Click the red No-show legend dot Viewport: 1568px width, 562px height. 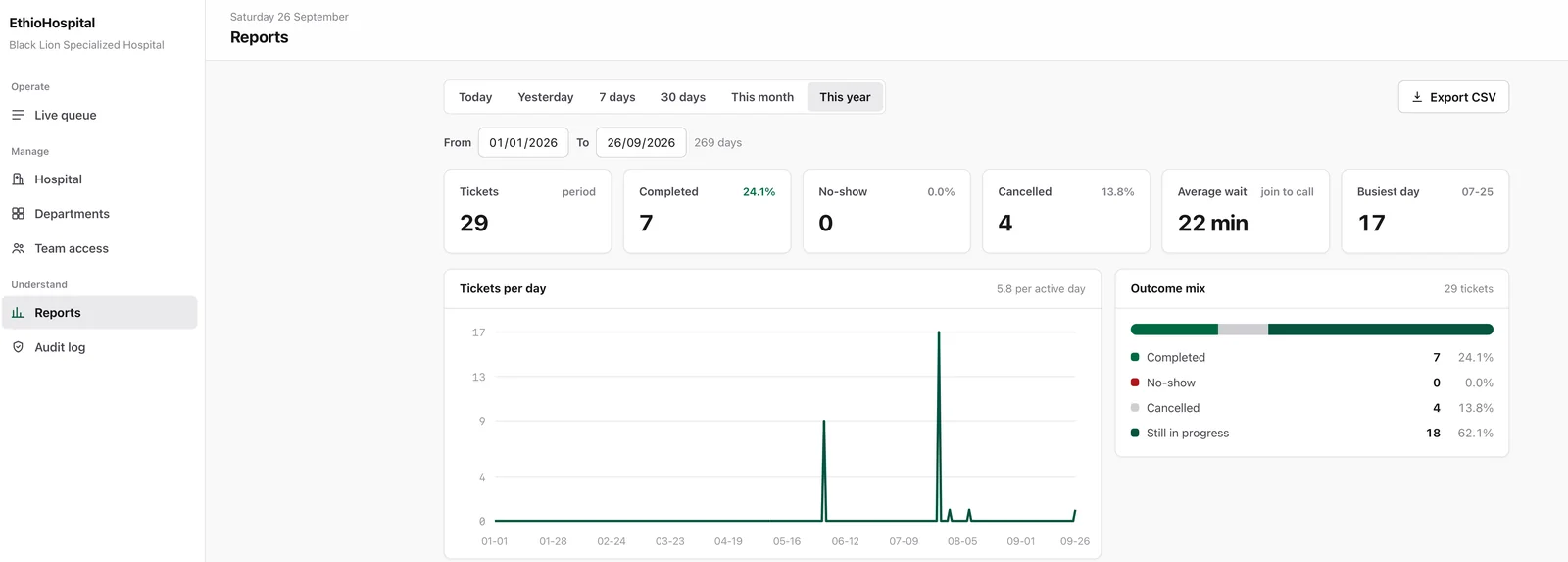(x=1135, y=383)
